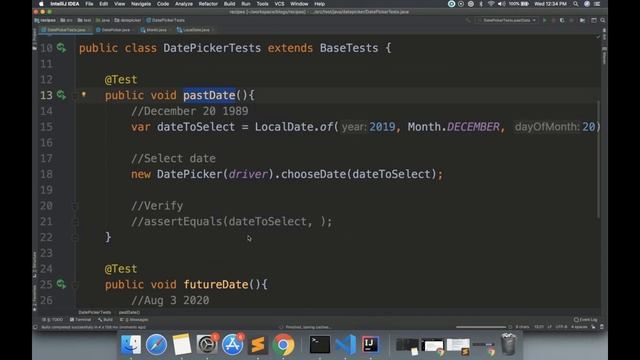The height and width of the screenshot is (360, 640).
Task: Open the Event Log button
Action: (x=585, y=320)
